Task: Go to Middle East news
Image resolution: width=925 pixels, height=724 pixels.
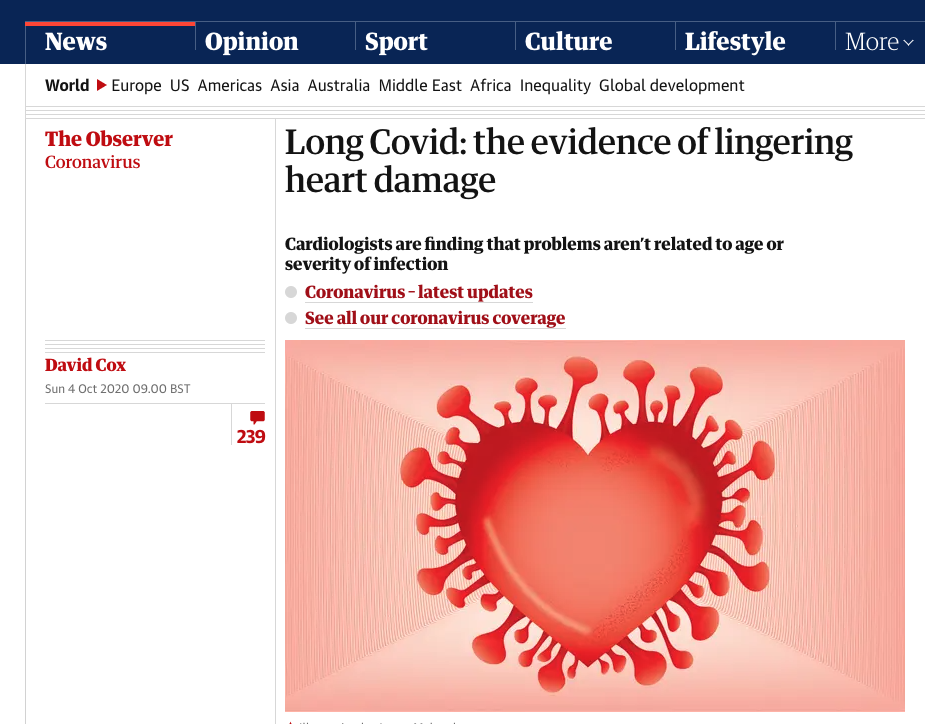Action: coord(420,86)
